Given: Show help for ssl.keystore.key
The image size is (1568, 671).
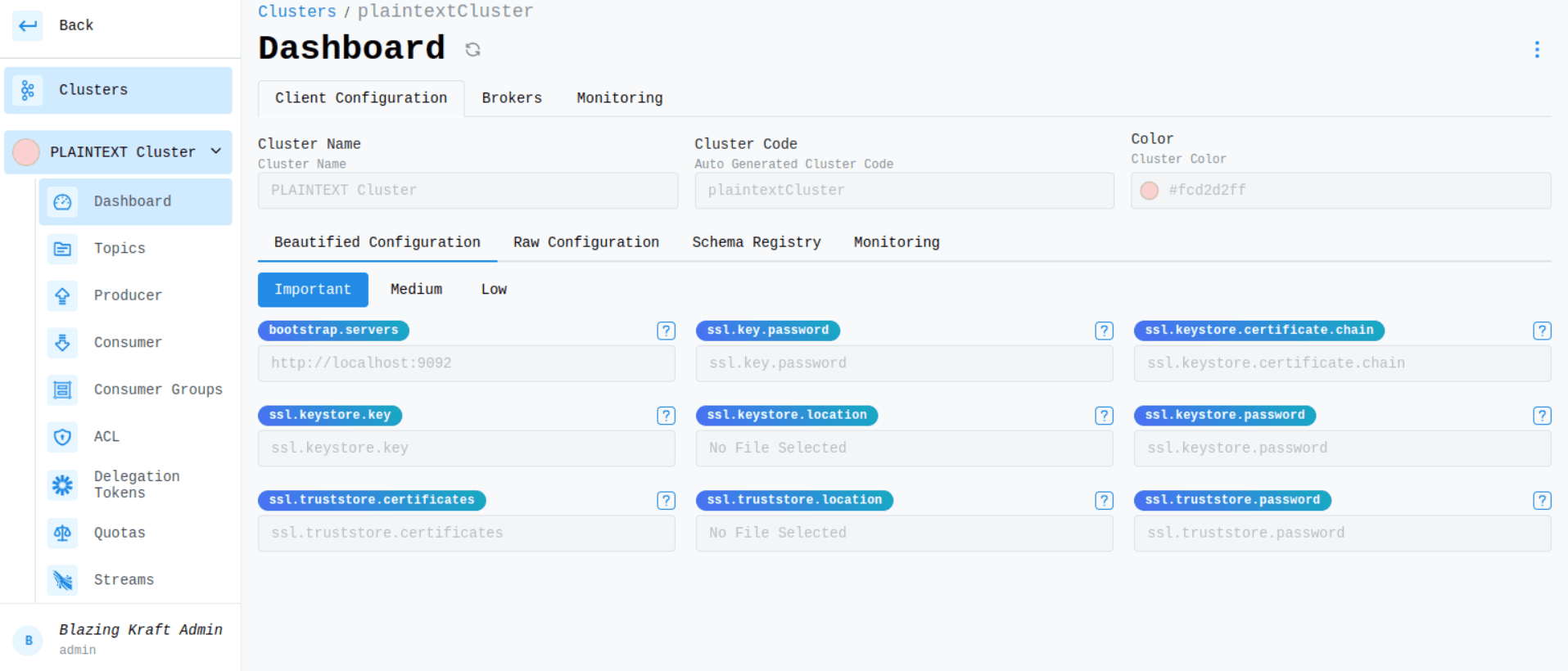Looking at the screenshot, I should pos(667,416).
